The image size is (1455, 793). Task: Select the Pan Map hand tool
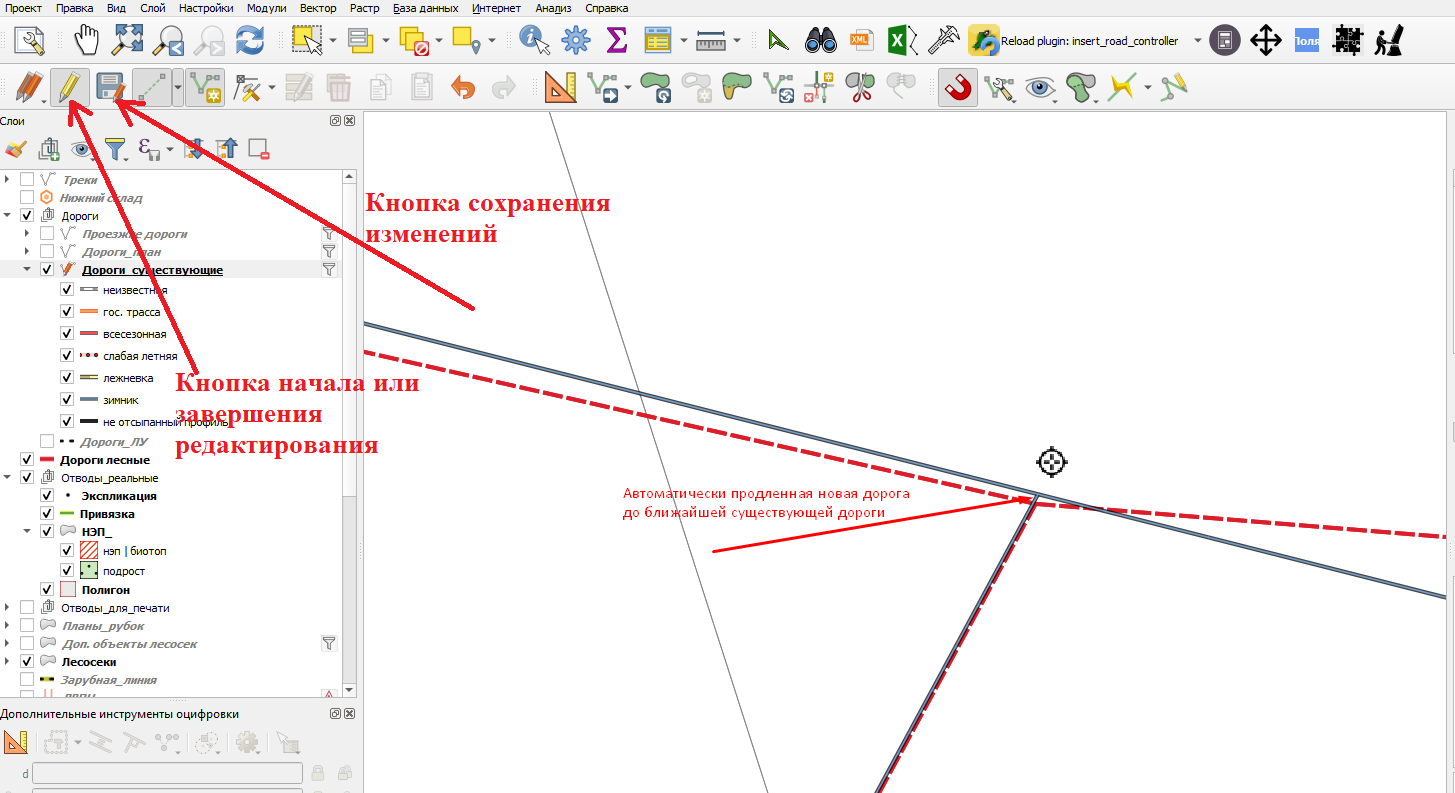coord(89,40)
